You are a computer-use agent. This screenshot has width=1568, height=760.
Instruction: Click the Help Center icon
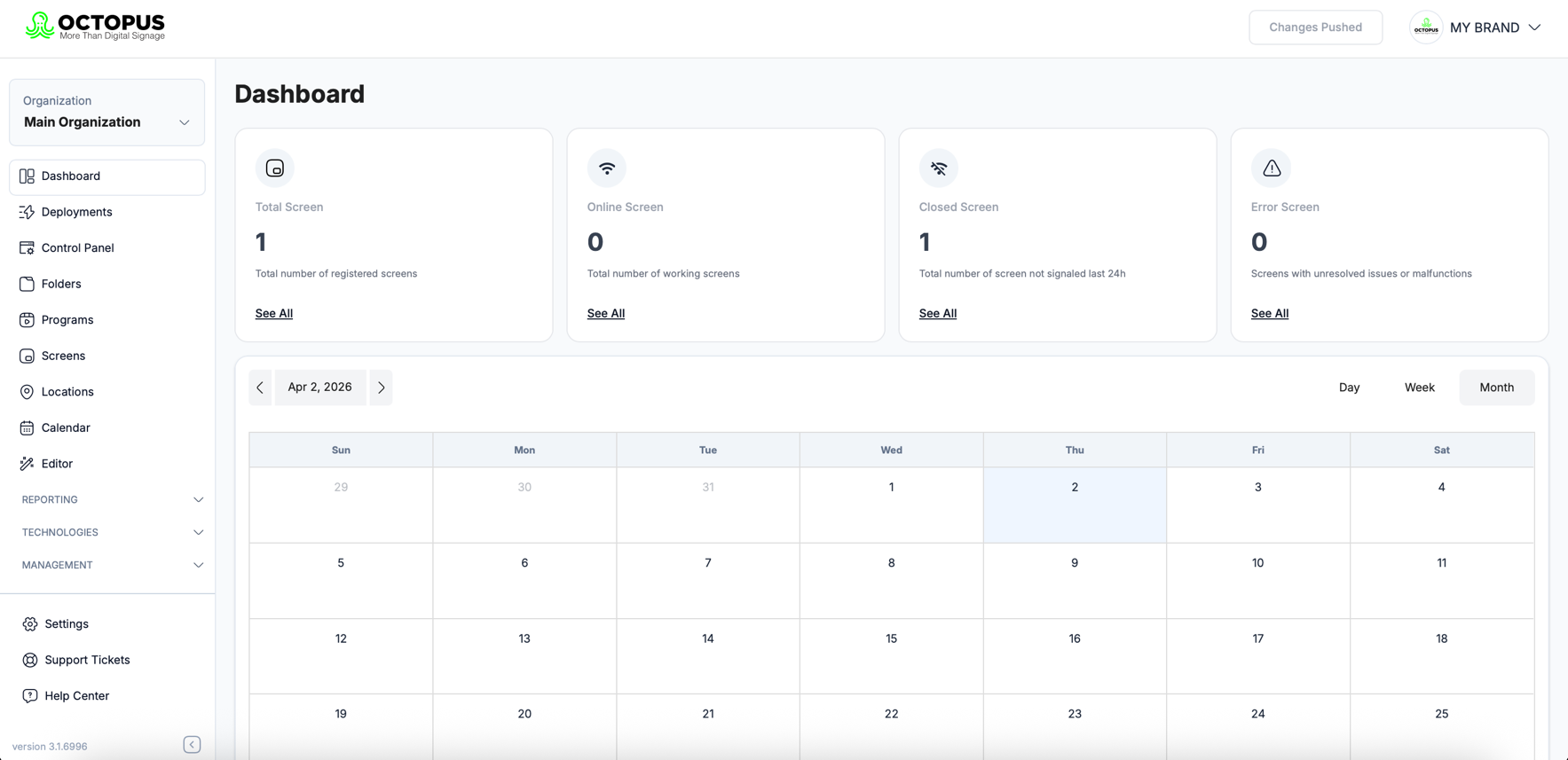pyautogui.click(x=30, y=696)
